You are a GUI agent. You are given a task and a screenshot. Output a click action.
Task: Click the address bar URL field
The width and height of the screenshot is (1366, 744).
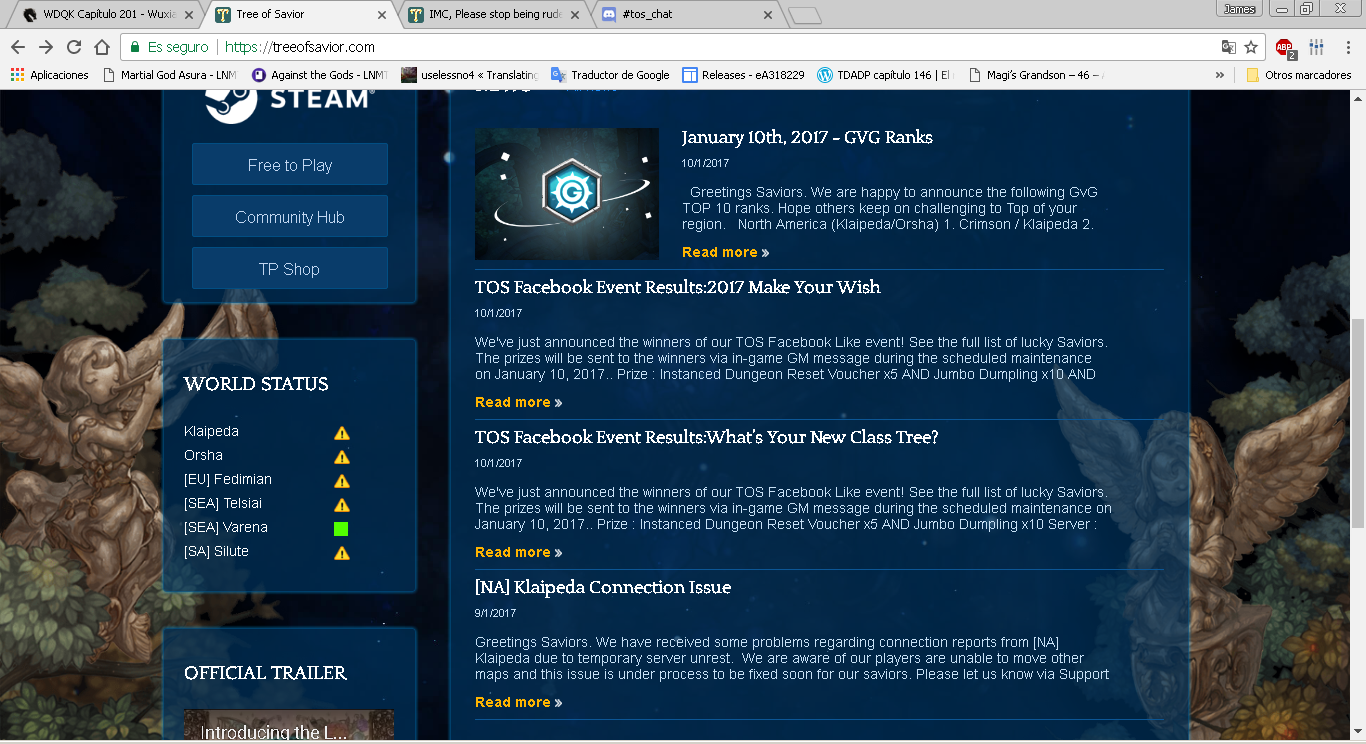(700, 47)
